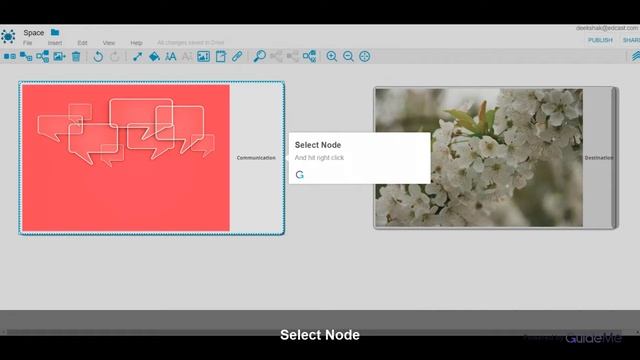Screen dimensions: 640x360
Task: Select the Communication node label
Action: pyautogui.click(x=256, y=158)
